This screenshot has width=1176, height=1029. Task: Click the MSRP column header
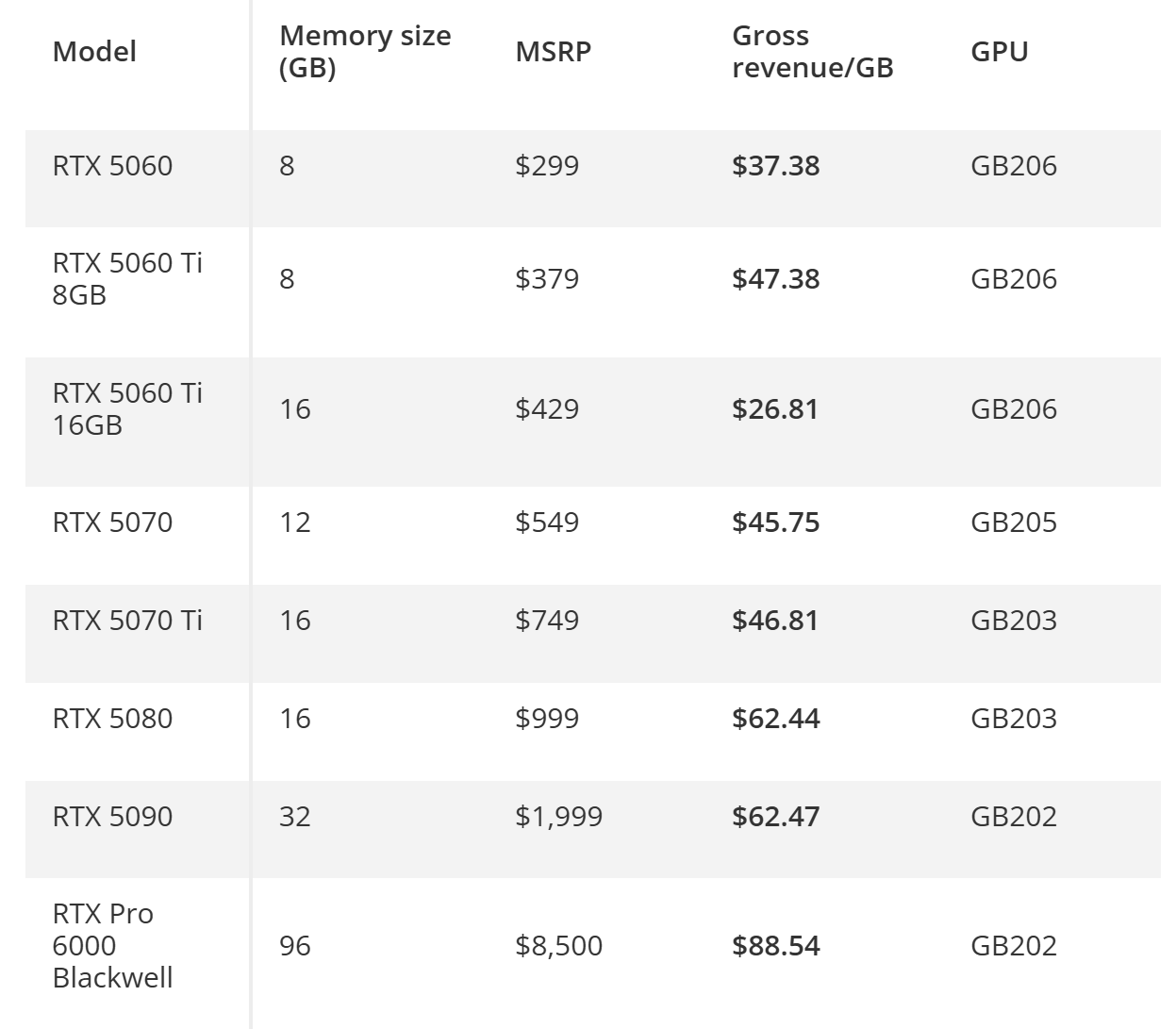click(553, 51)
